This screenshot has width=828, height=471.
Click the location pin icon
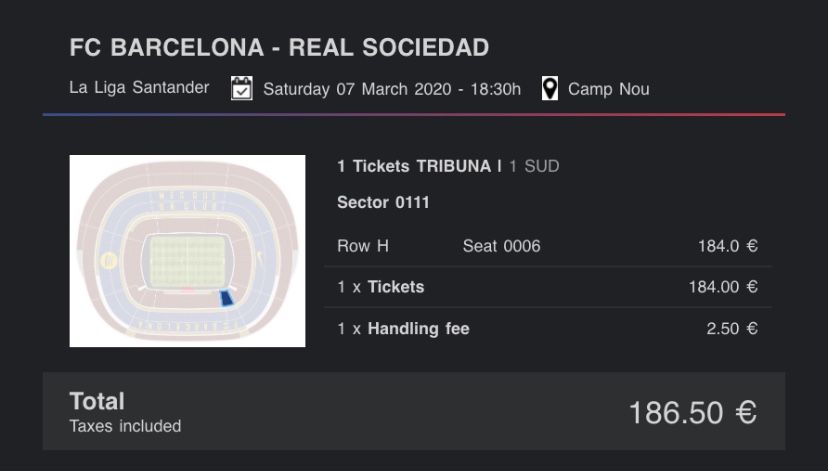(549, 89)
